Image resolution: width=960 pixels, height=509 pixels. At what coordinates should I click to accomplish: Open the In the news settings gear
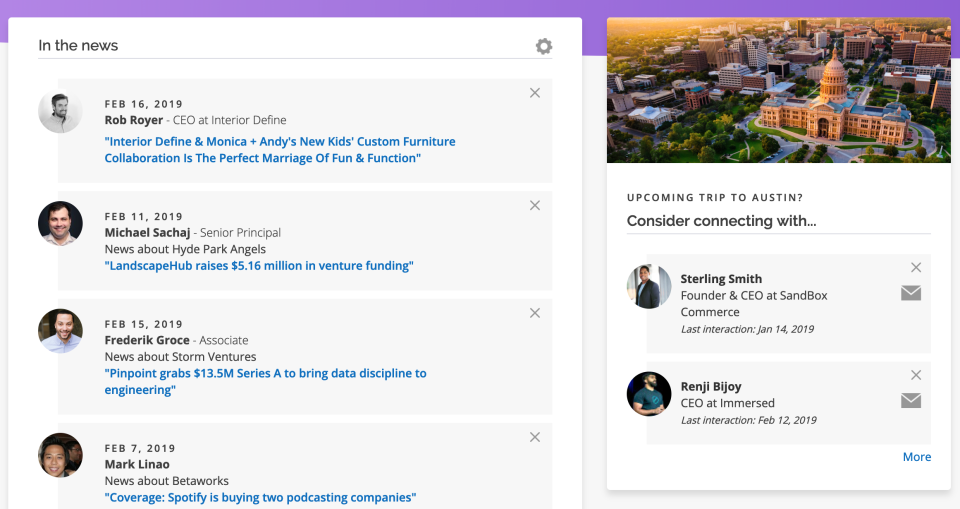543,46
